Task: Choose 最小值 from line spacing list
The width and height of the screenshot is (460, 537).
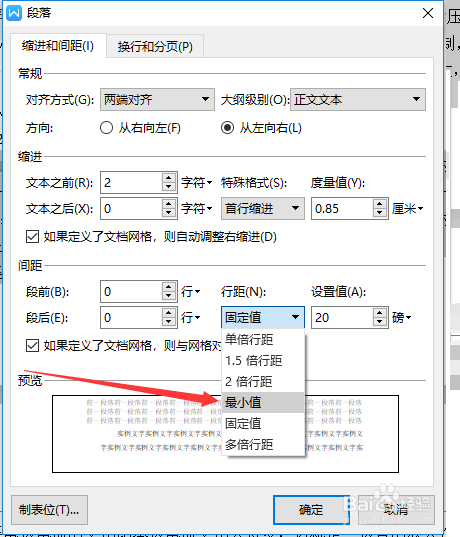Action: click(263, 402)
